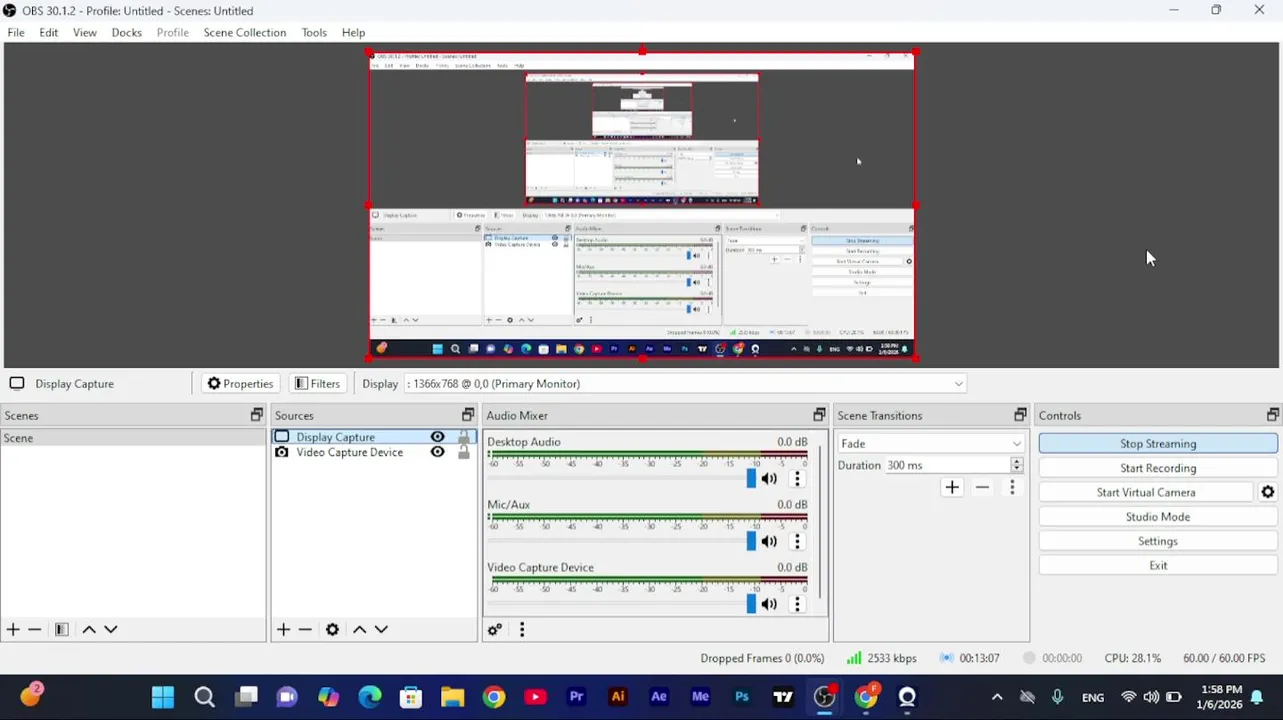Float the Audio Mixer dock icon
This screenshot has height=720, width=1283.
pos(820,415)
